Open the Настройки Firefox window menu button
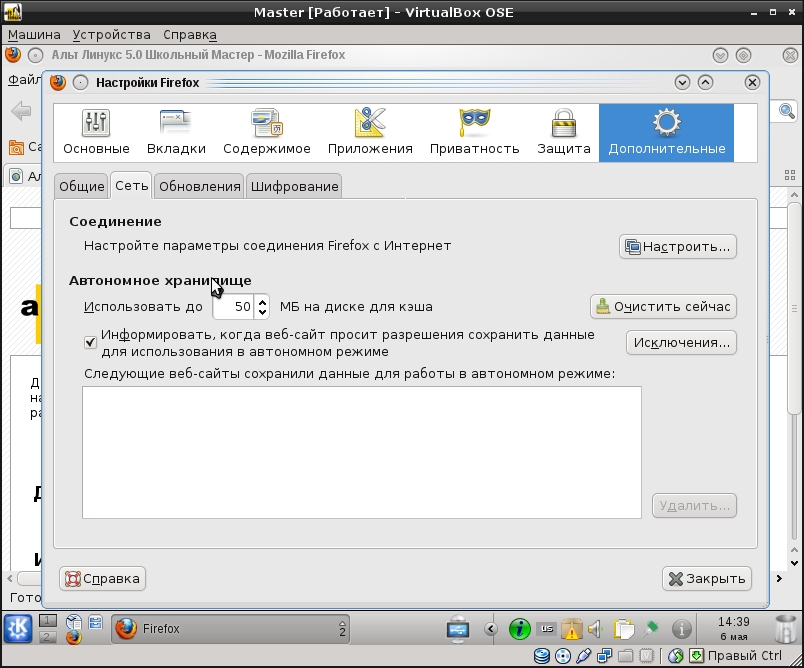Viewport: 804px width, 668px height. [81, 83]
